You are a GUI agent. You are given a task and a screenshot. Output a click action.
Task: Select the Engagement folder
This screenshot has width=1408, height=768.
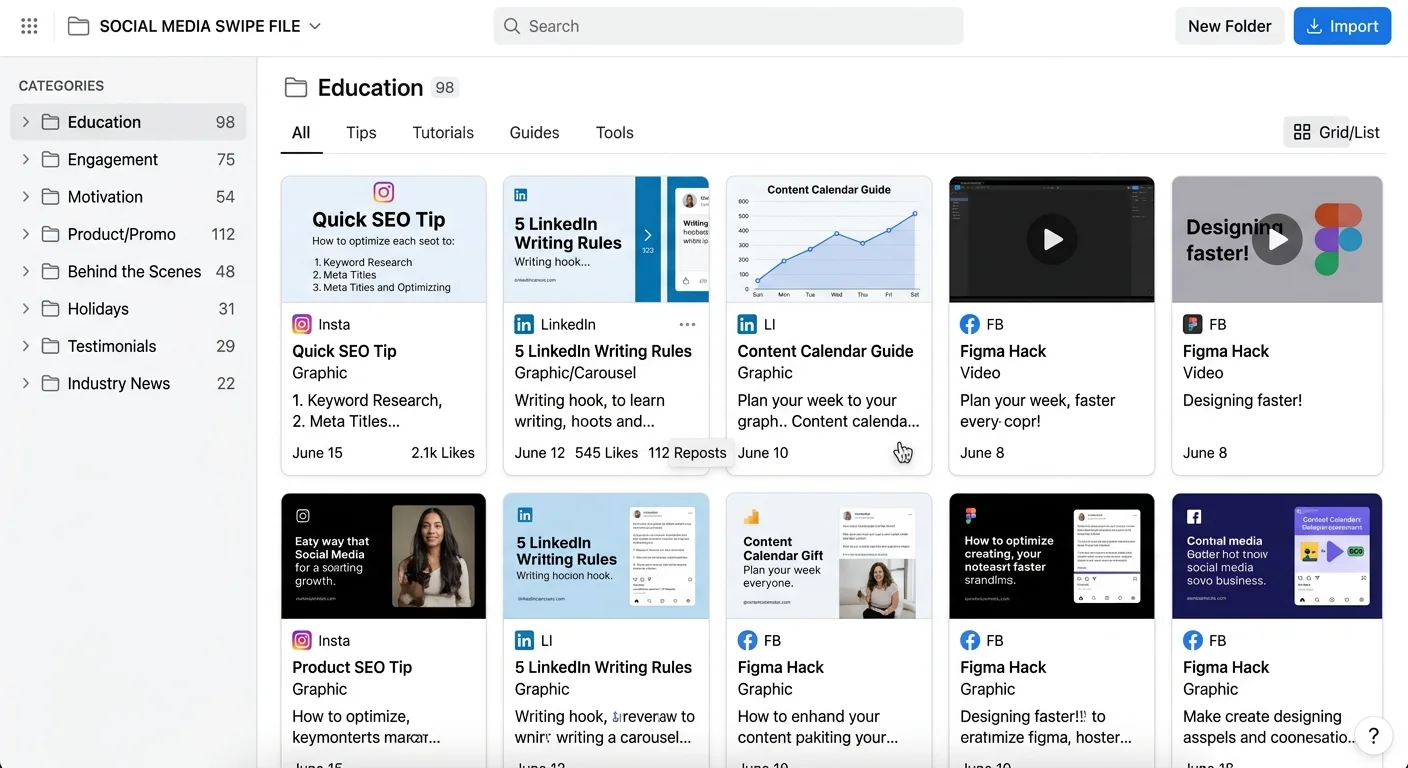pyautogui.click(x=128, y=159)
